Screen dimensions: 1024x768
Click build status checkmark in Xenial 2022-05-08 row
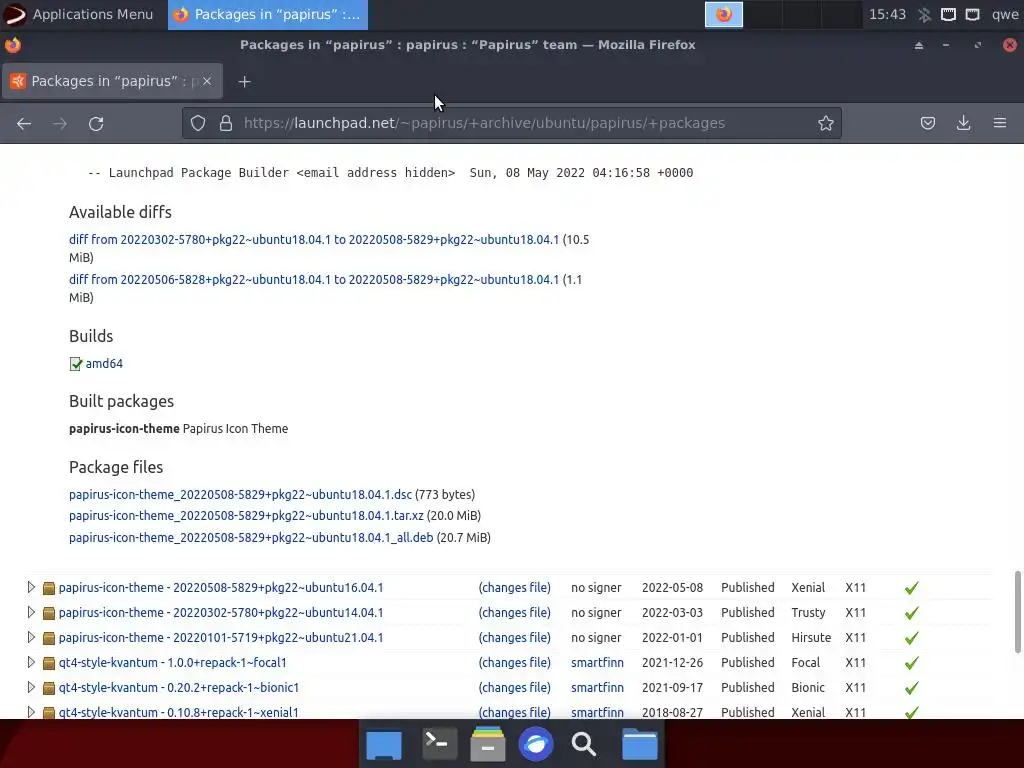click(912, 588)
